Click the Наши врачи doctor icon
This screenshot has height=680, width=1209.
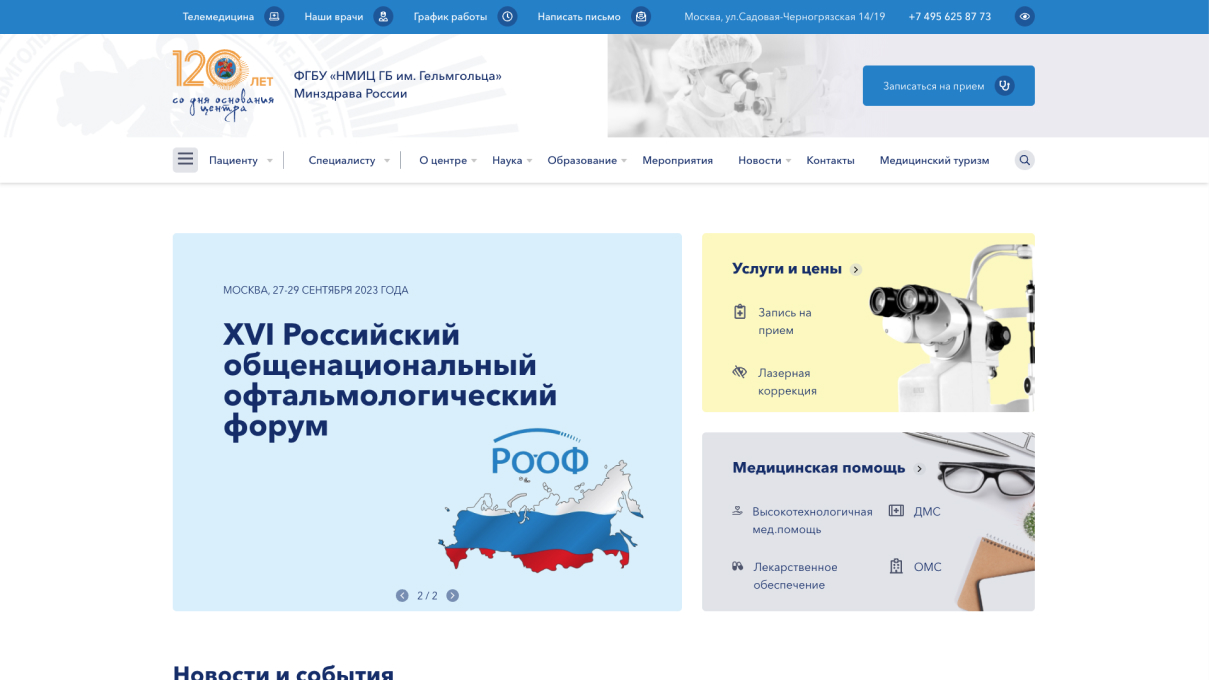point(383,17)
